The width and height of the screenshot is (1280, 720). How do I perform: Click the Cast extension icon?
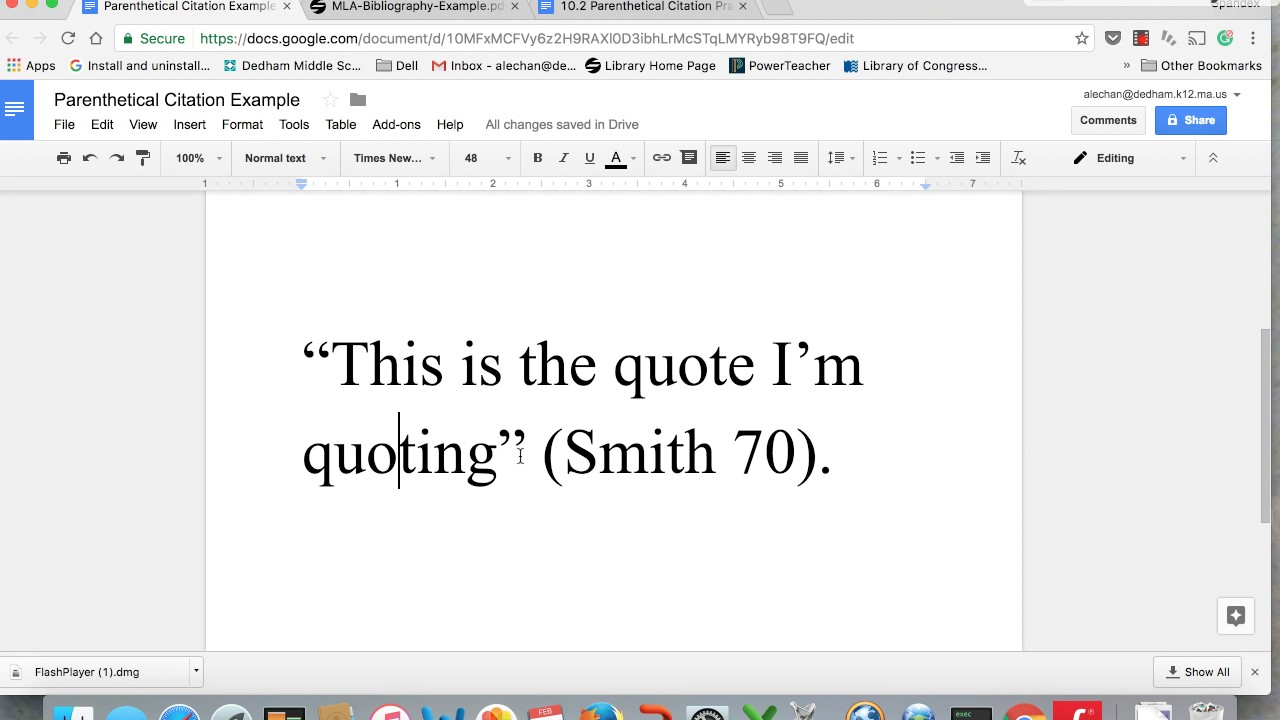1197,38
